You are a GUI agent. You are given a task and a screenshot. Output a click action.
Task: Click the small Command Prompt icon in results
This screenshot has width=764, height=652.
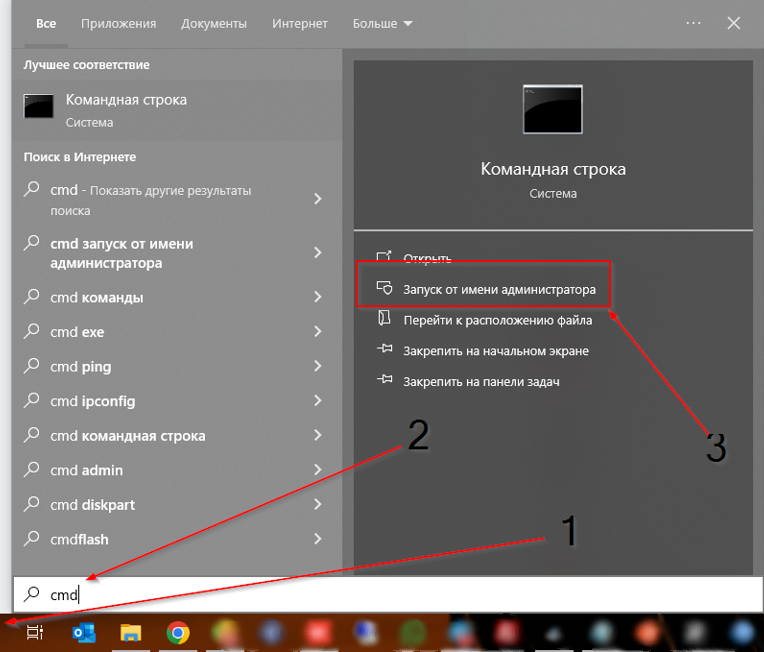pos(38,106)
